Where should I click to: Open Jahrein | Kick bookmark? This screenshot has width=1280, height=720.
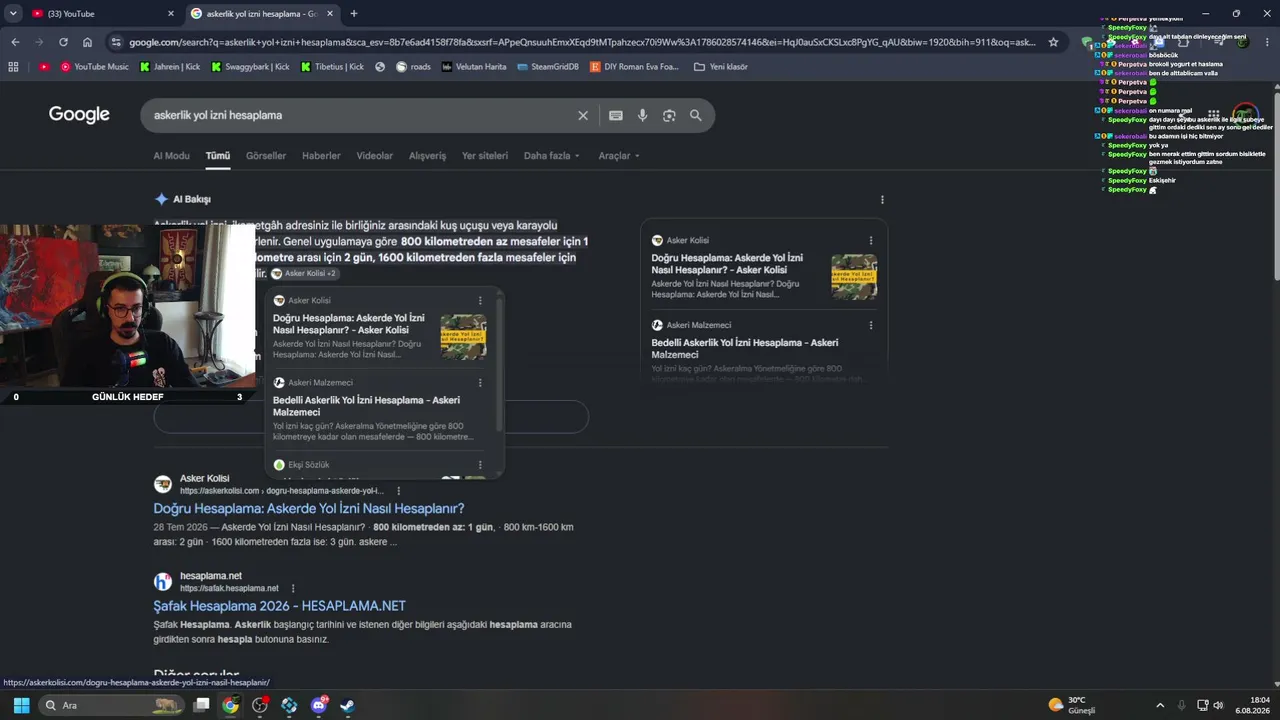[168, 67]
